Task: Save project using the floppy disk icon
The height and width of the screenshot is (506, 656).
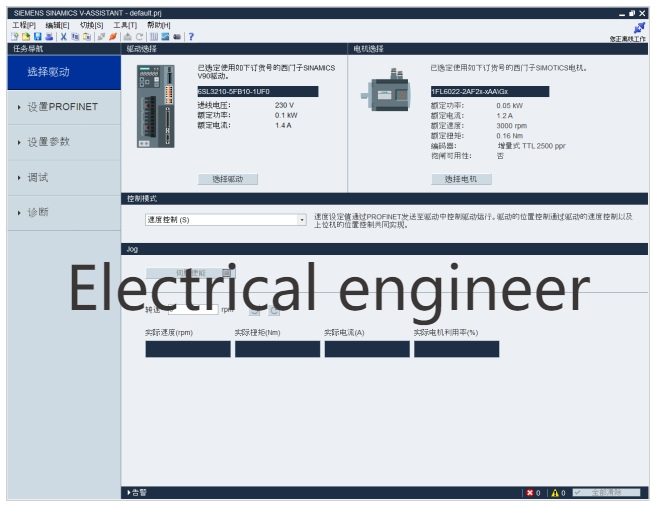Action: point(38,37)
